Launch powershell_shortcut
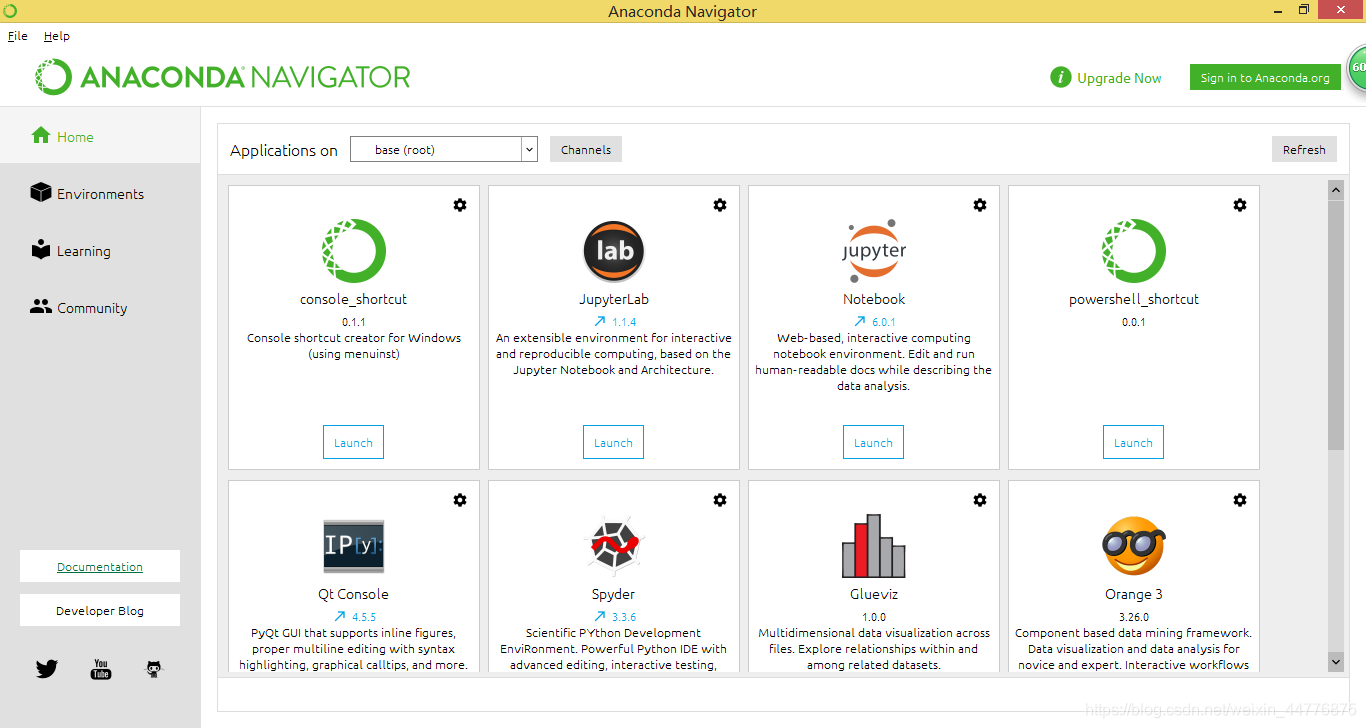This screenshot has width=1366, height=728. point(1133,442)
